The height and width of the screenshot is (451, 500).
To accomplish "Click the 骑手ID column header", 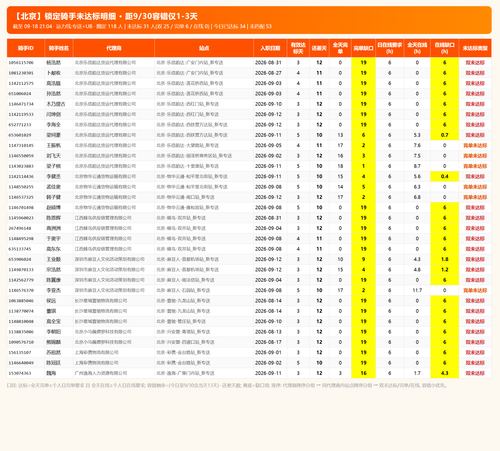I will (x=26, y=48).
